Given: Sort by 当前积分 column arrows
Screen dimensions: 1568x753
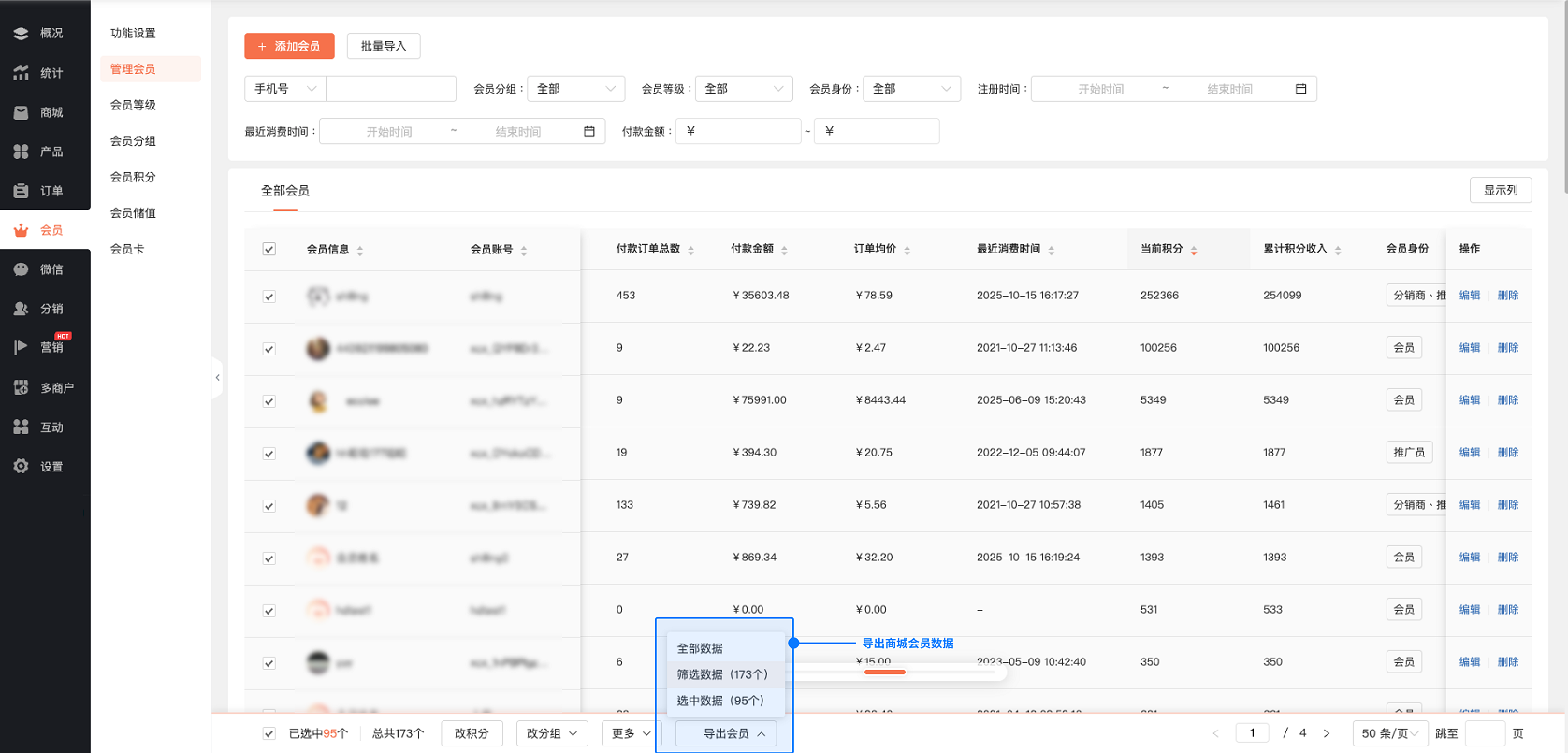Looking at the screenshot, I should 1194,250.
